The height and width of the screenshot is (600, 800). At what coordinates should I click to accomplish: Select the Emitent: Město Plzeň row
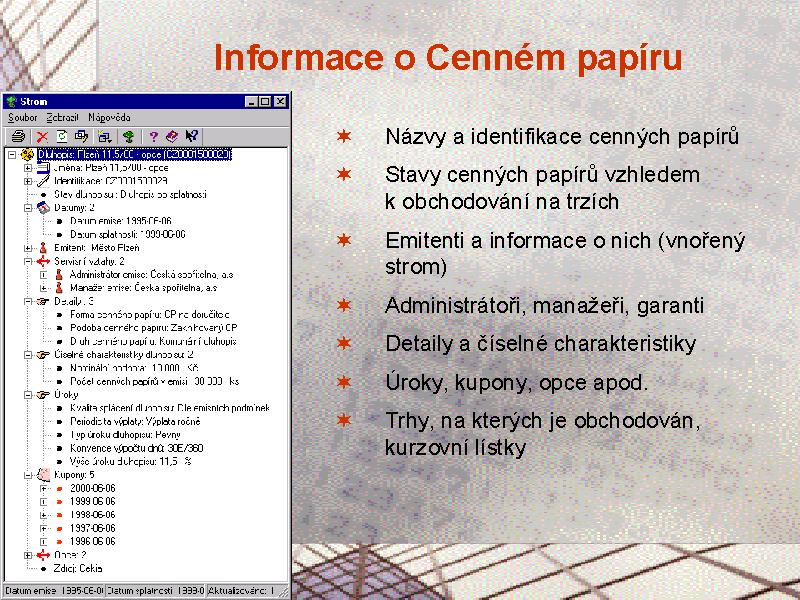pyautogui.click(x=96, y=248)
